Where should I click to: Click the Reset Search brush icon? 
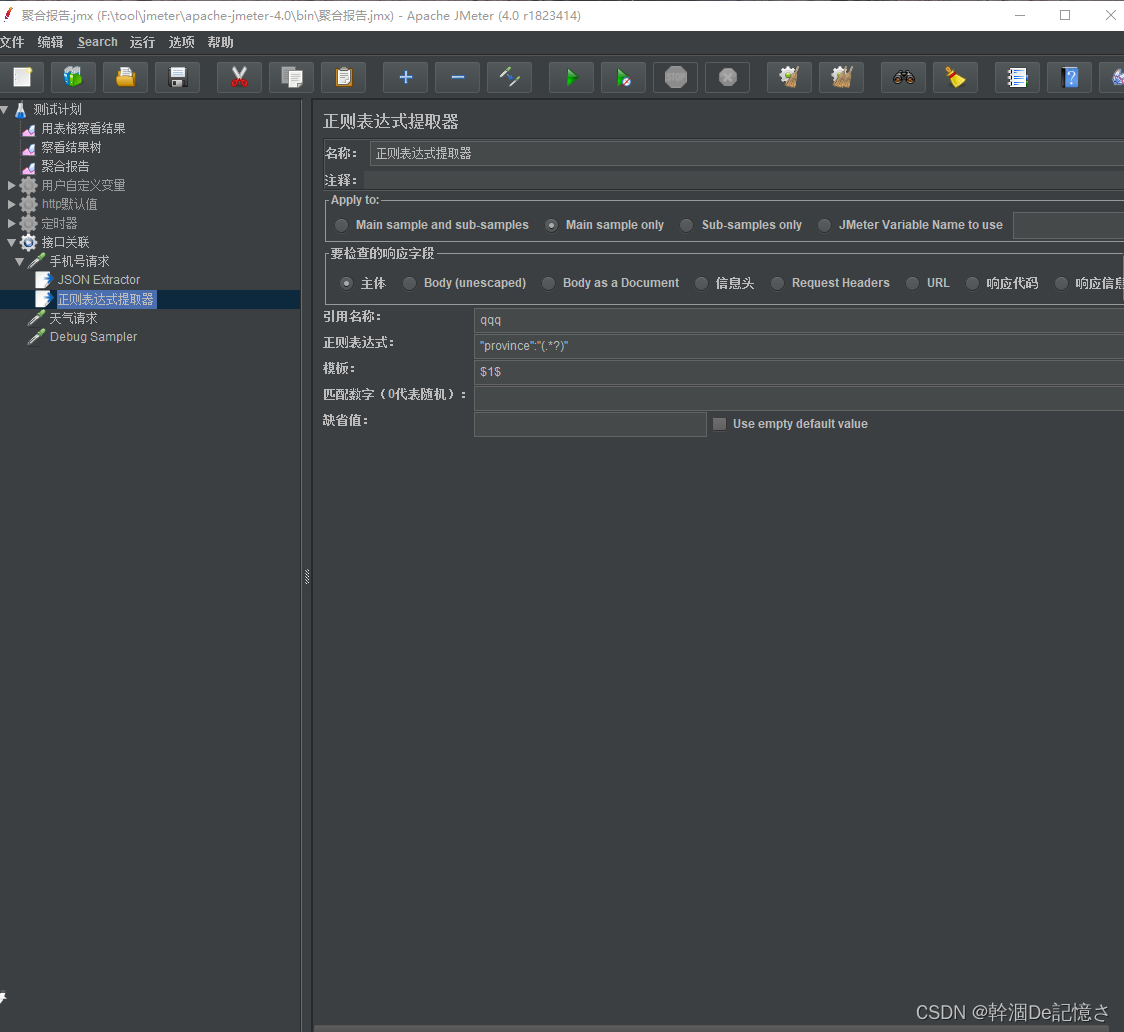point(956,77)
